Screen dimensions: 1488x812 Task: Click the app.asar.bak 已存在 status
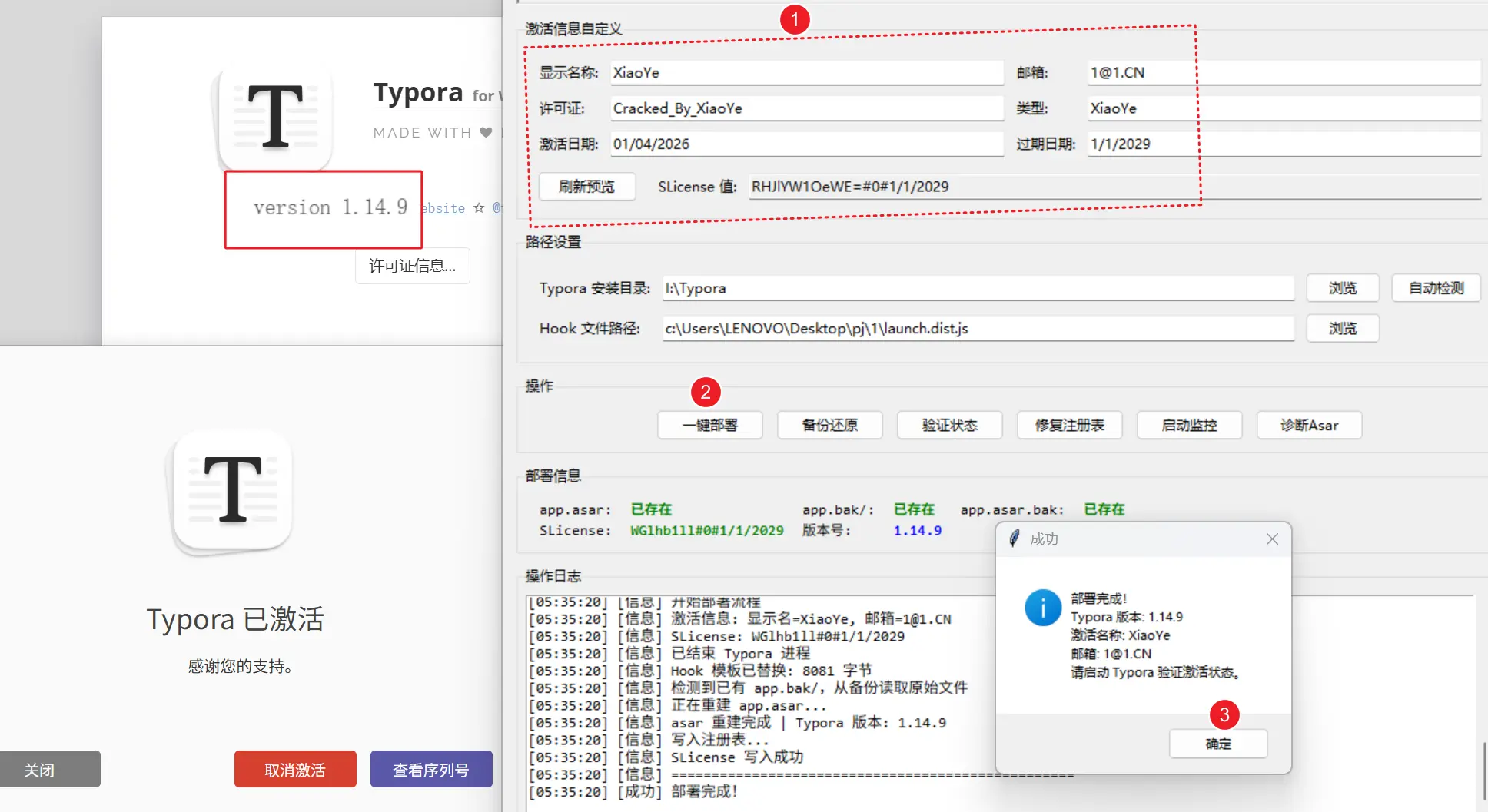coord(1104,509)
